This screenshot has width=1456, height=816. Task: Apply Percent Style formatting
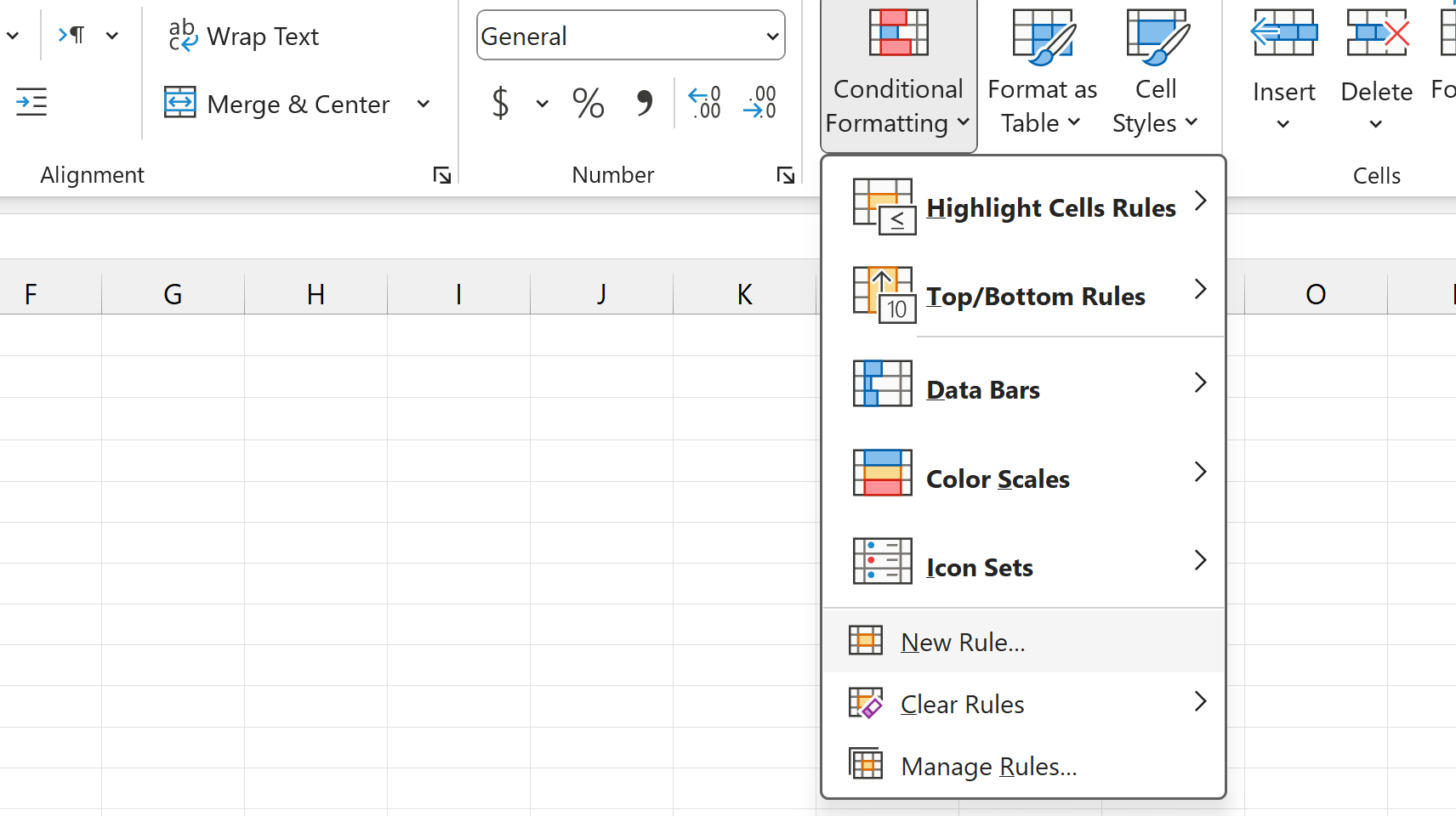click(x=588, y=102)
